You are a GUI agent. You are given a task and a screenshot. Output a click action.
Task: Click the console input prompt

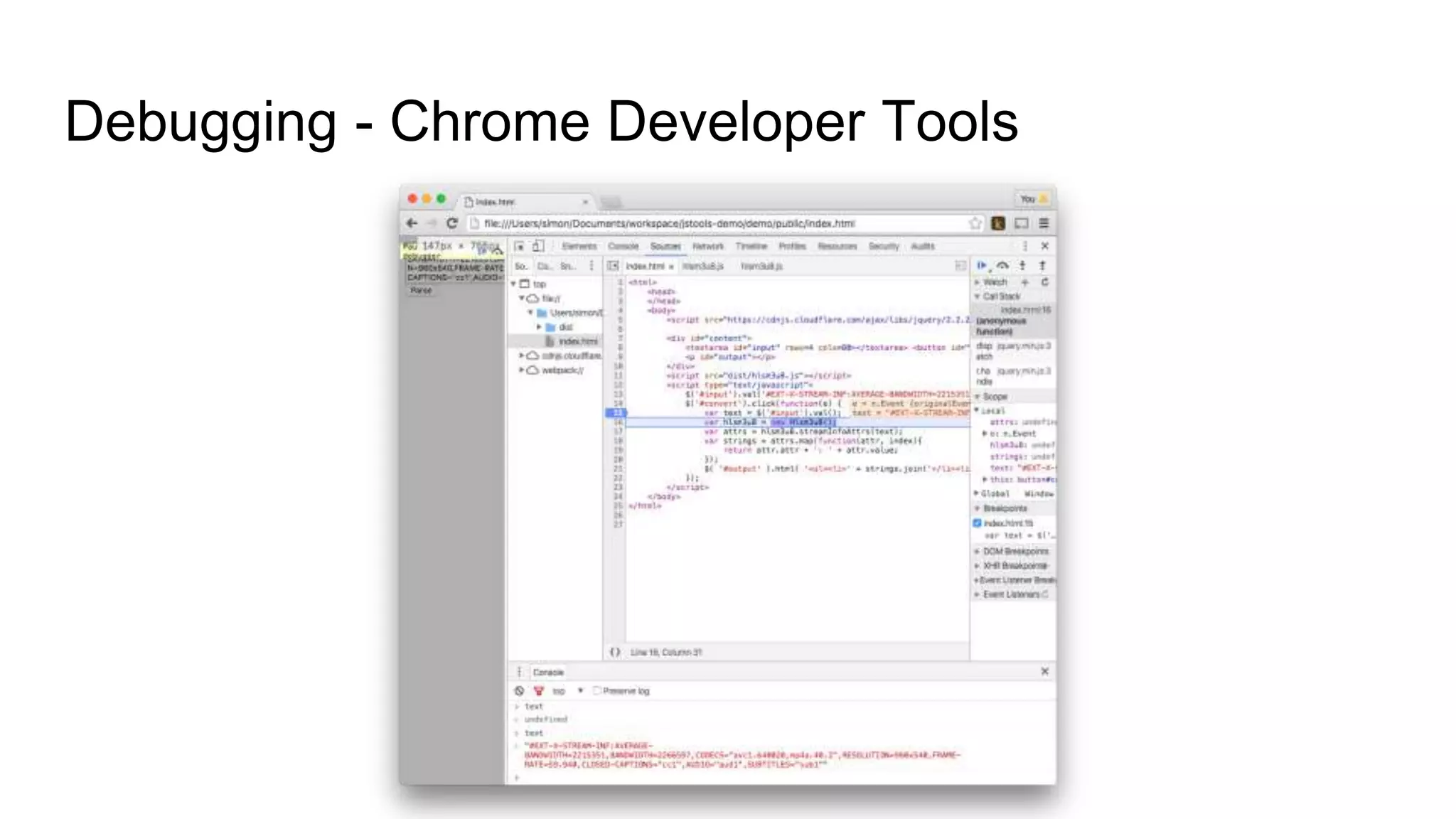click(x=782, y=778)
